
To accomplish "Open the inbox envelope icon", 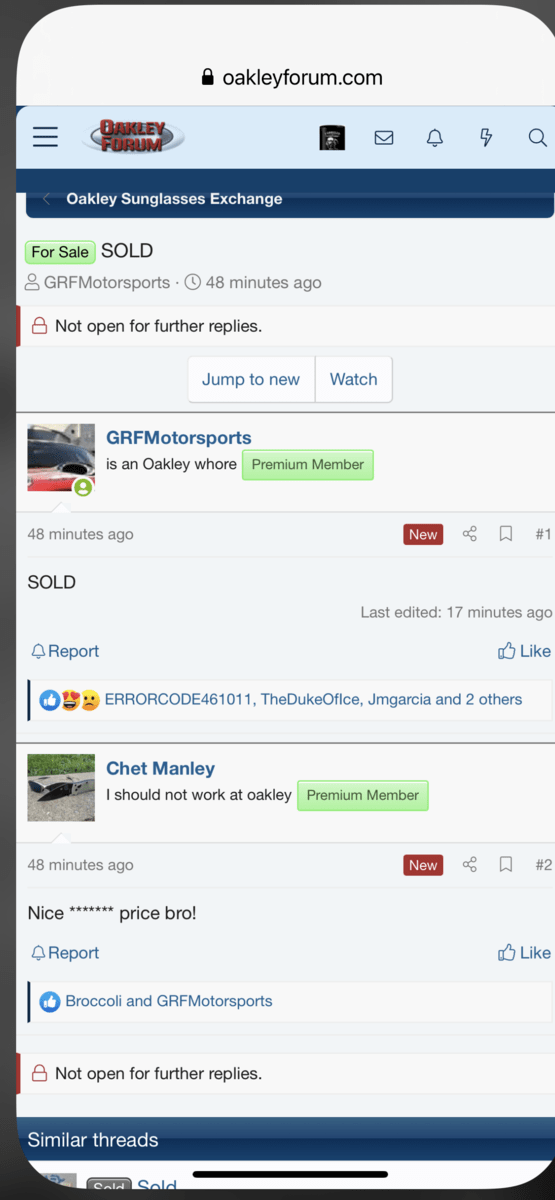I will coord(384,138).
